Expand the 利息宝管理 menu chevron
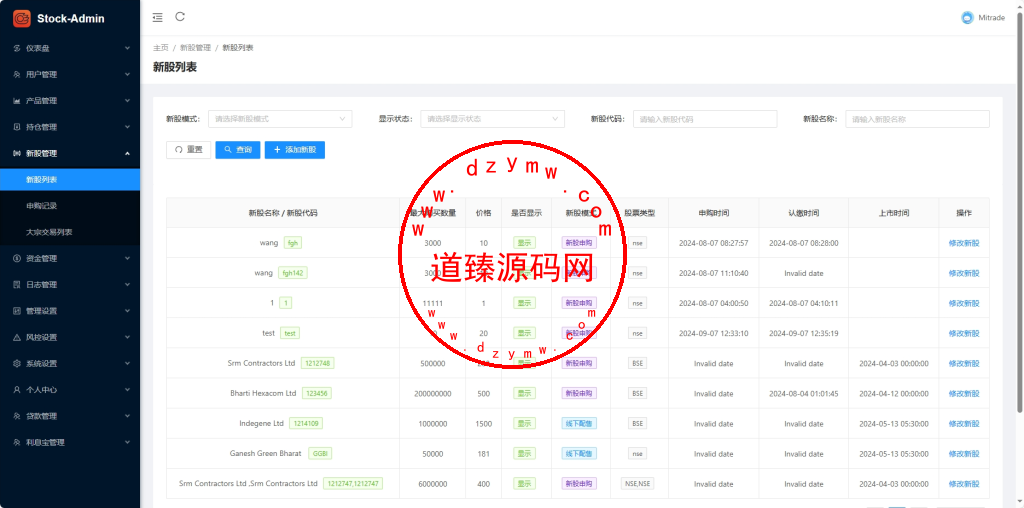This screenshot has width=1024, height=508. click(x=127, y=442)
